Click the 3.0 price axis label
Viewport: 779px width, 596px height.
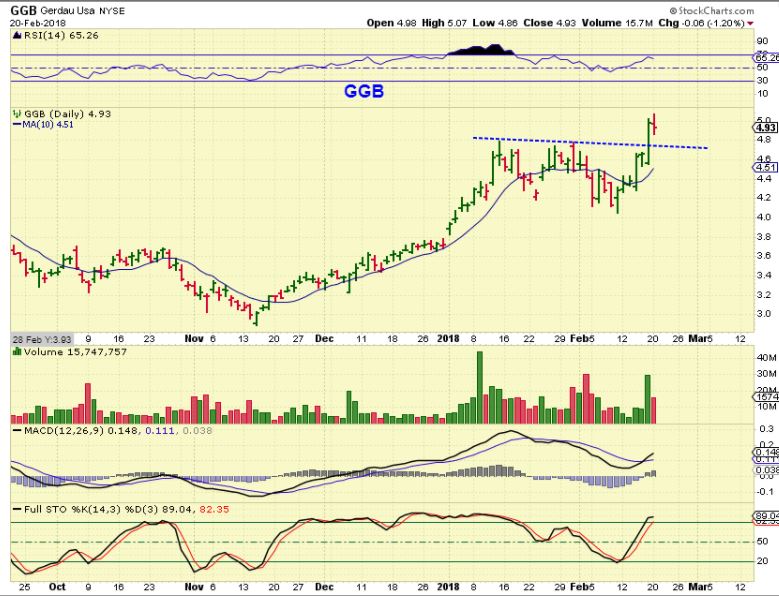tap(764, 314)
